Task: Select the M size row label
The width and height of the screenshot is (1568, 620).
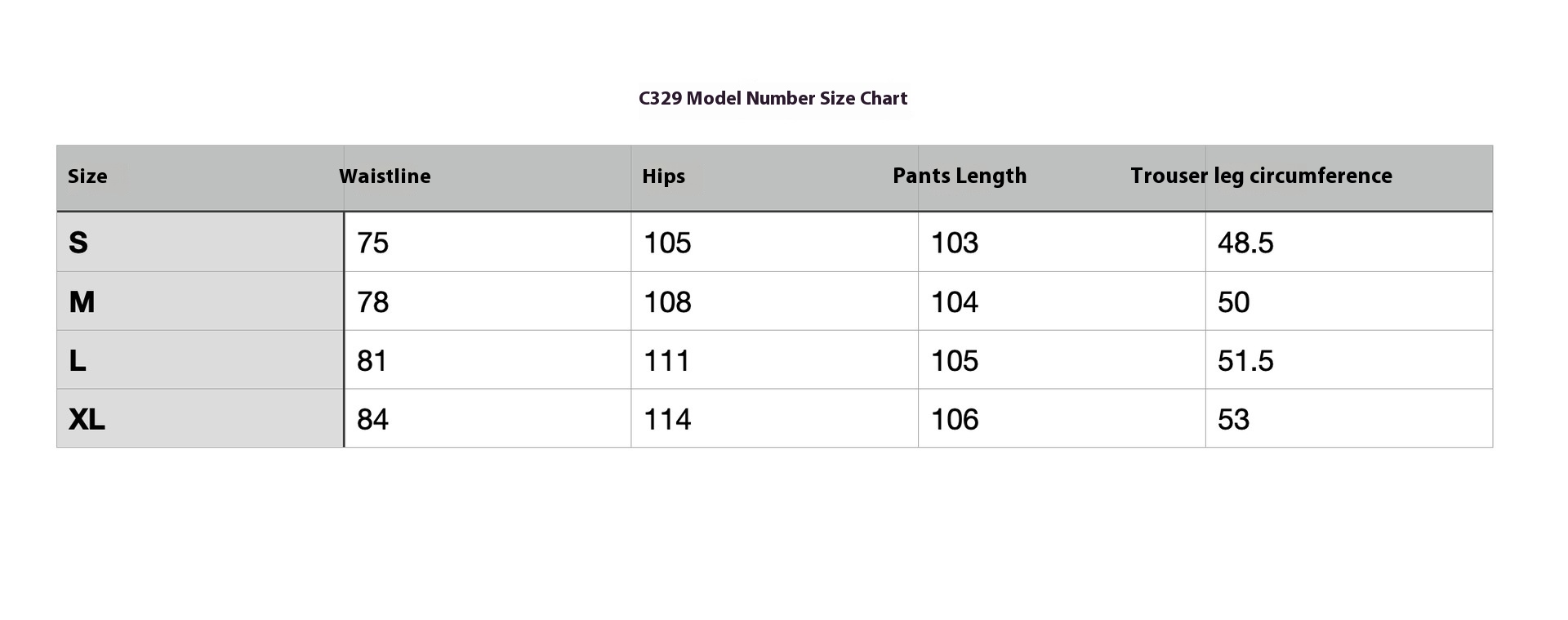Action: (82, 302)
